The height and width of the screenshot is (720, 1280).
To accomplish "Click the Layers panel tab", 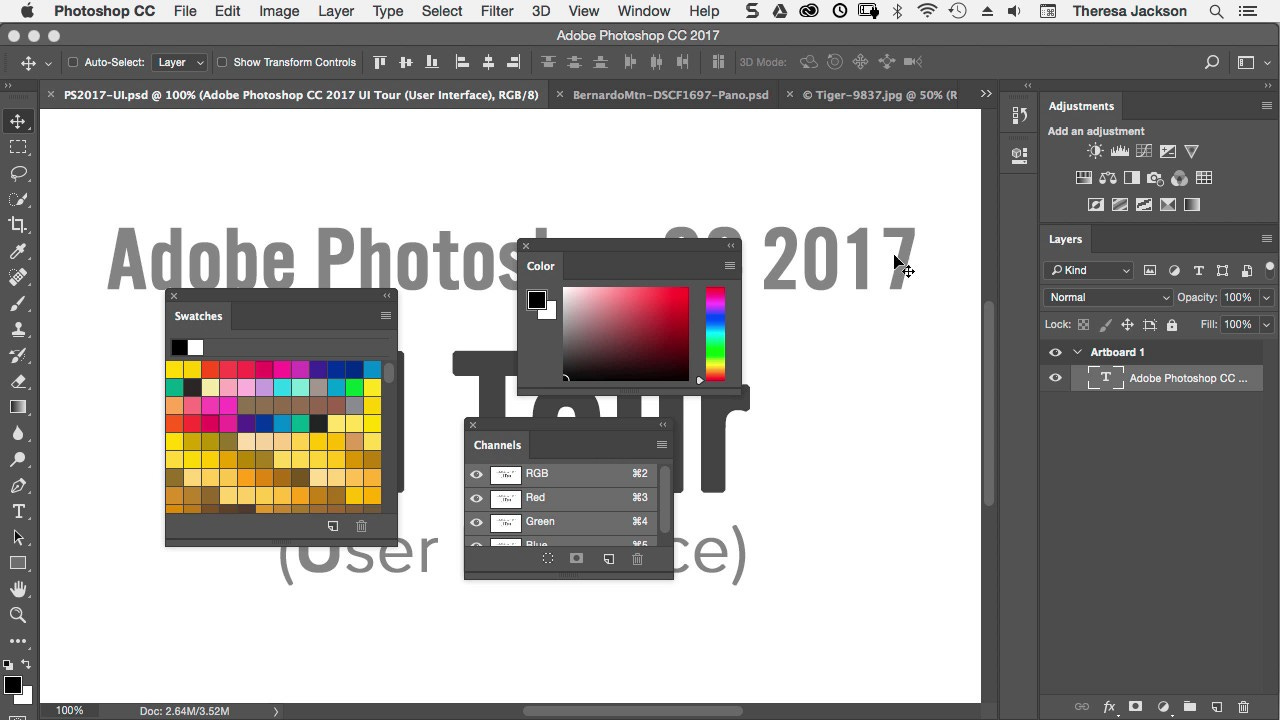I will 1065,239.
